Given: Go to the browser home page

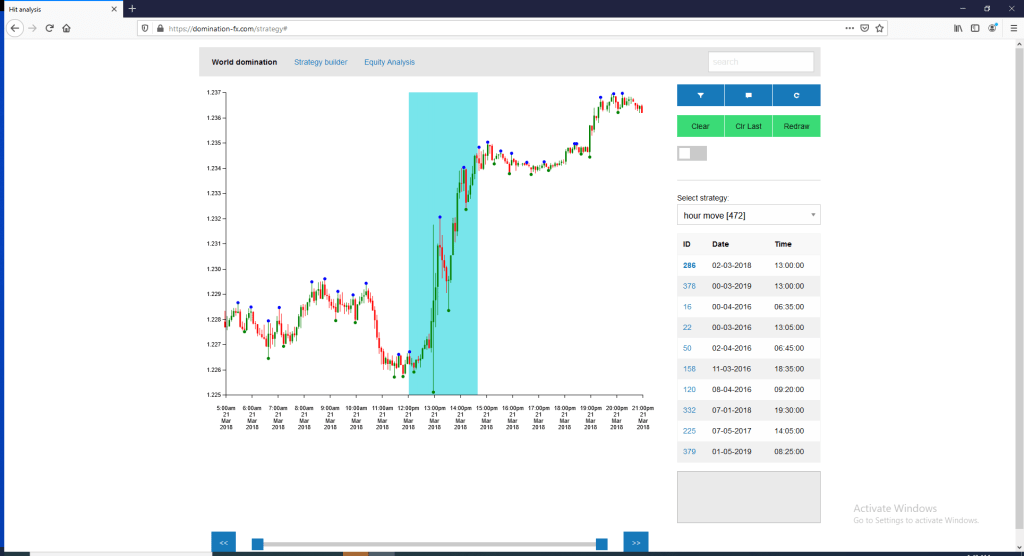Looking at the screenshot, I should [66, 28].
